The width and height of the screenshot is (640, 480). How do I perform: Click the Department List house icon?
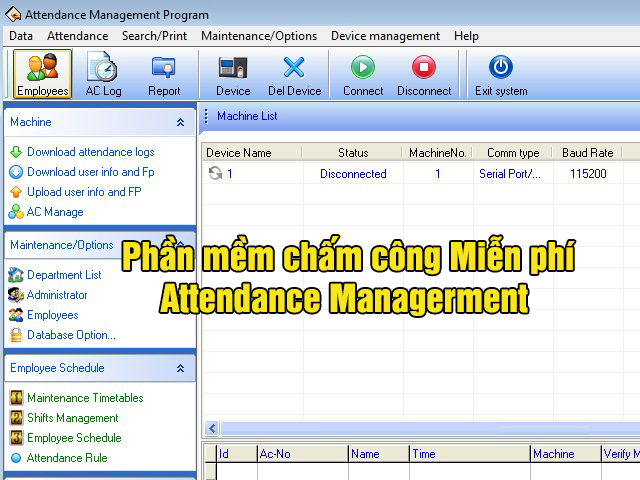click(x=16, y=275)
